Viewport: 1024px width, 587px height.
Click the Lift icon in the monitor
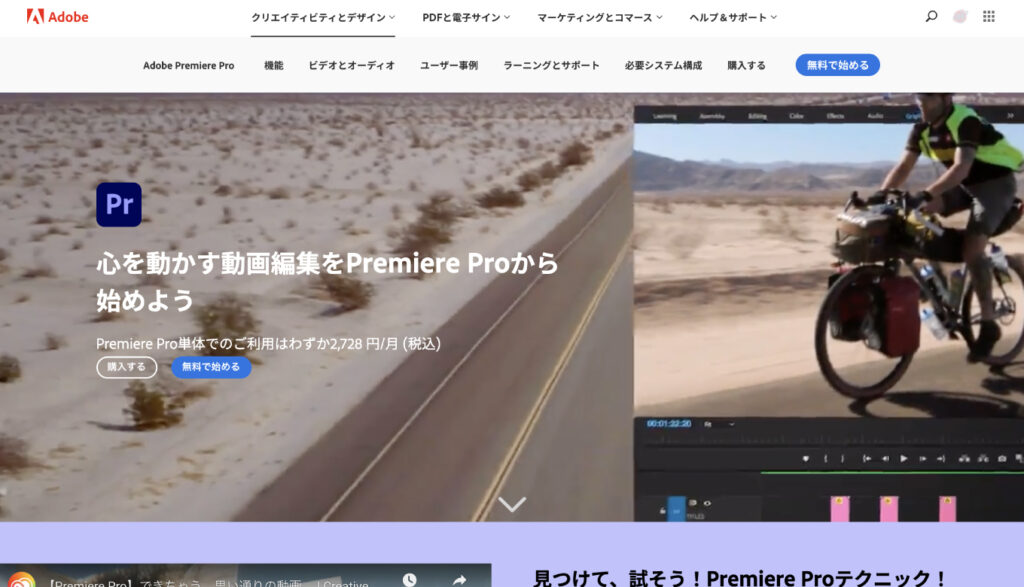click(x=964, y=458)
